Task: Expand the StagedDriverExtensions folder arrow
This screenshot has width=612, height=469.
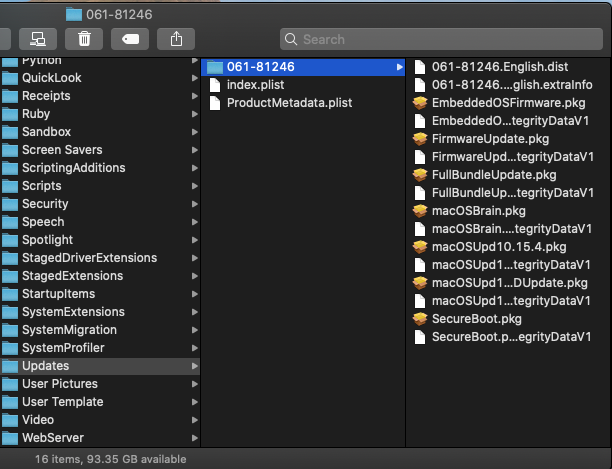Action: click(x=195, y=258)
